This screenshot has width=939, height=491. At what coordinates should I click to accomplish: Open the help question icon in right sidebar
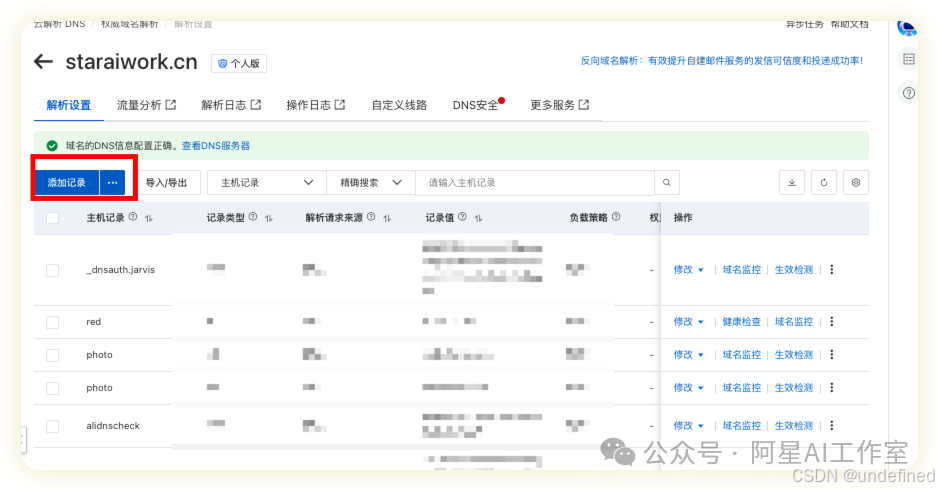pos(908,93)
